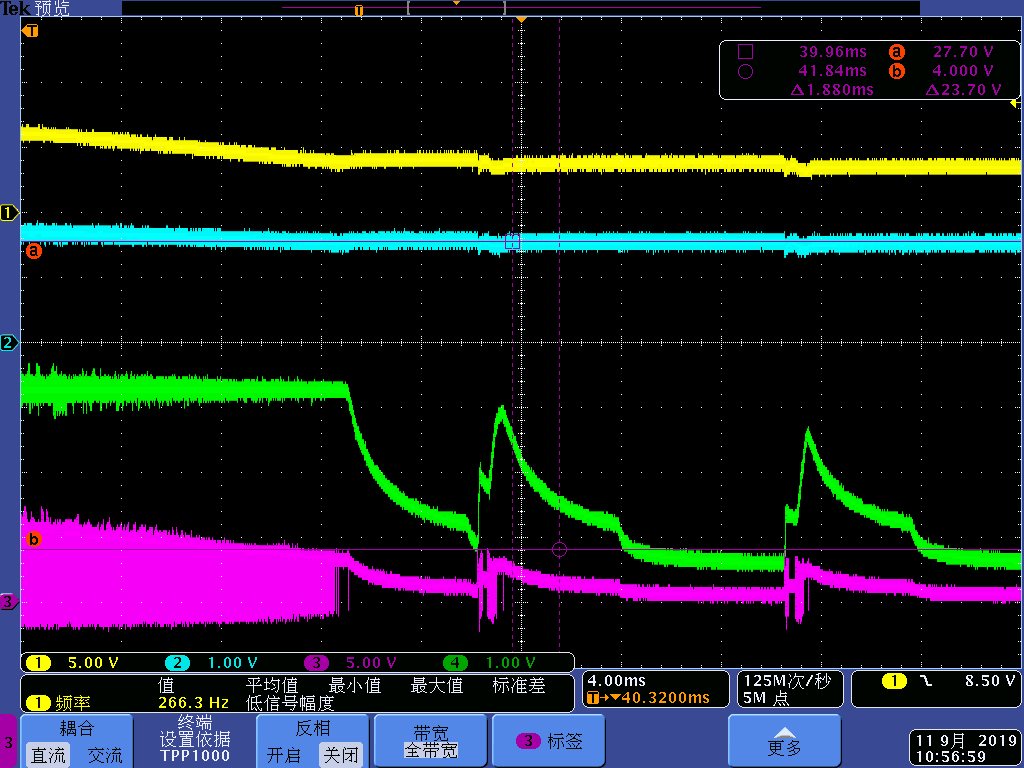This screenshot has width=1024, height=768.
Task: Turn invert 开启 (on)
Action: point(283,755)
